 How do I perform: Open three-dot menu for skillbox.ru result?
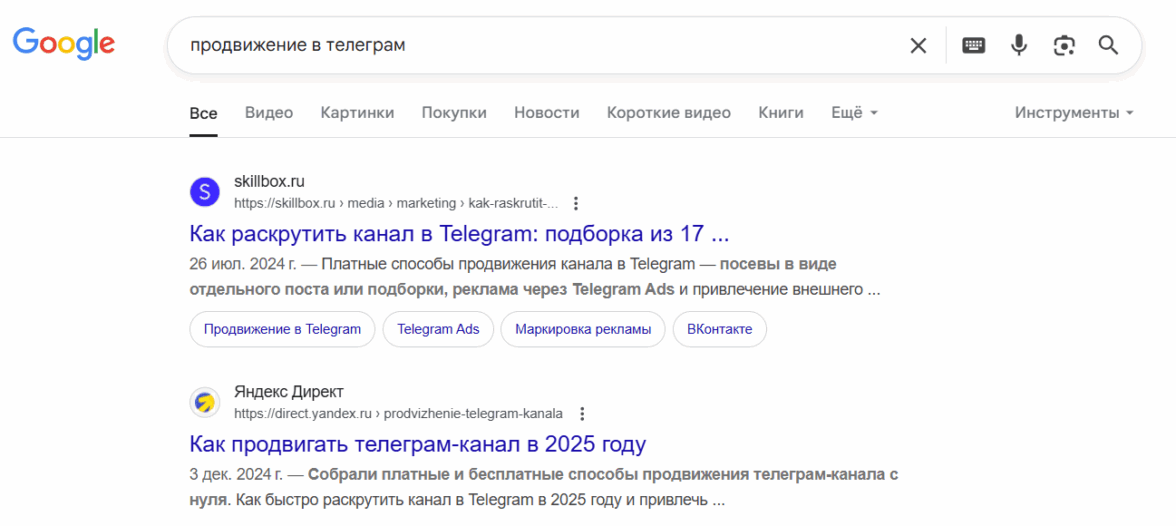576,203
